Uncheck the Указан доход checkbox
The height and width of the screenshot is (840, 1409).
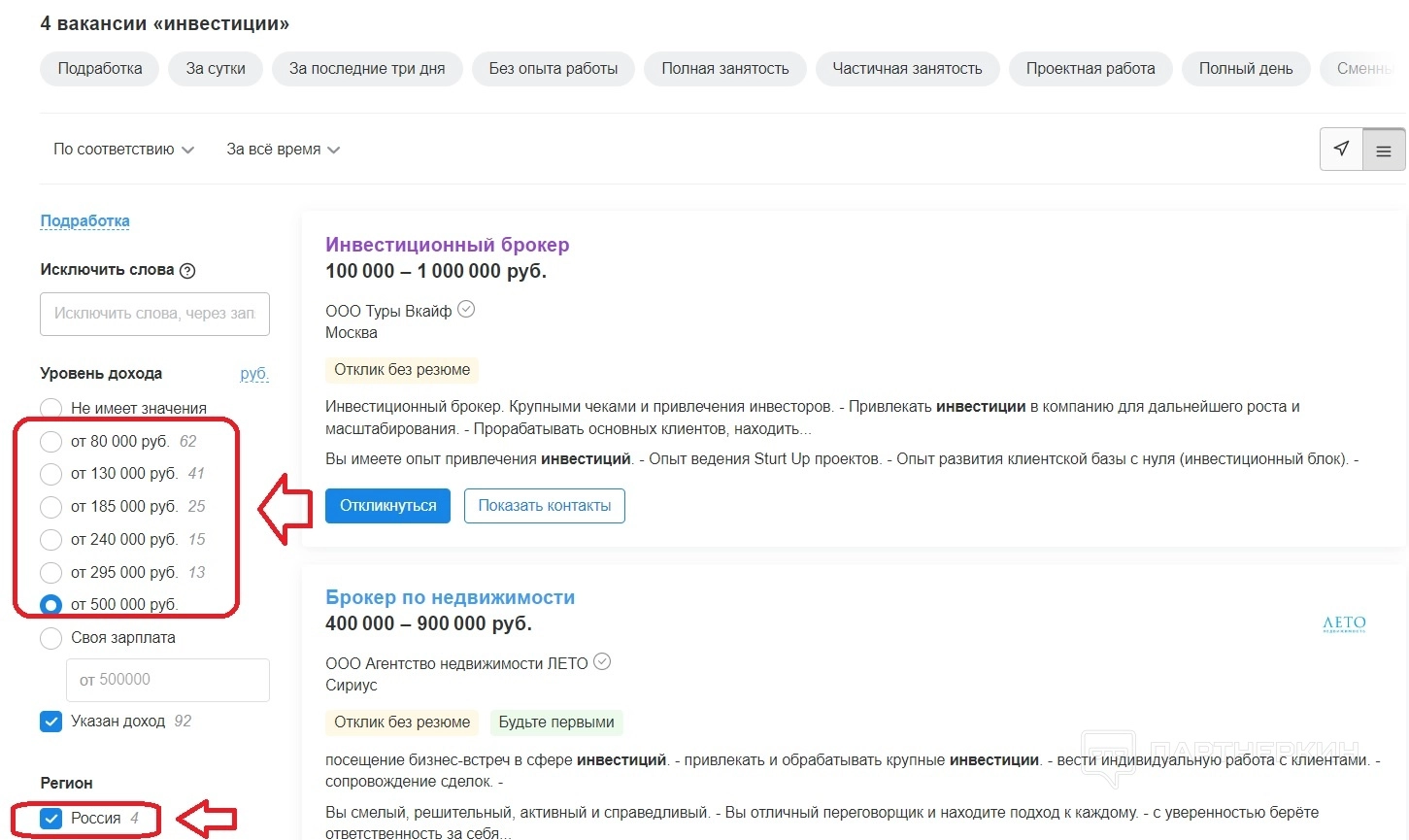pos(50,722)
